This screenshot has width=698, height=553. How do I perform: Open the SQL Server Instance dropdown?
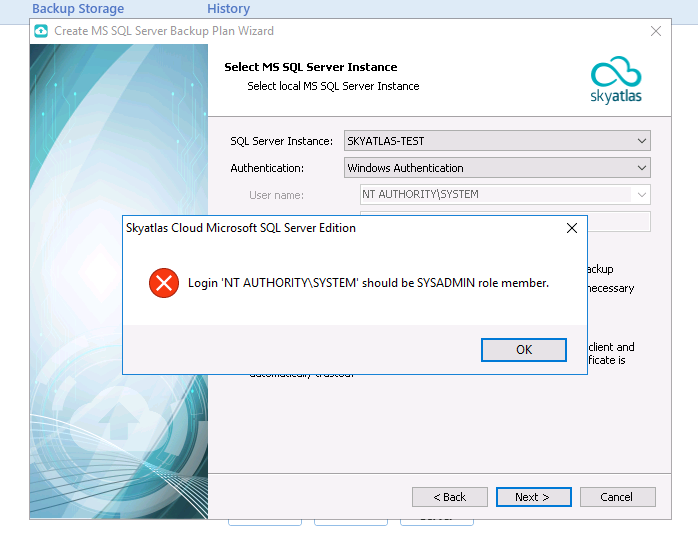[497, 141]
